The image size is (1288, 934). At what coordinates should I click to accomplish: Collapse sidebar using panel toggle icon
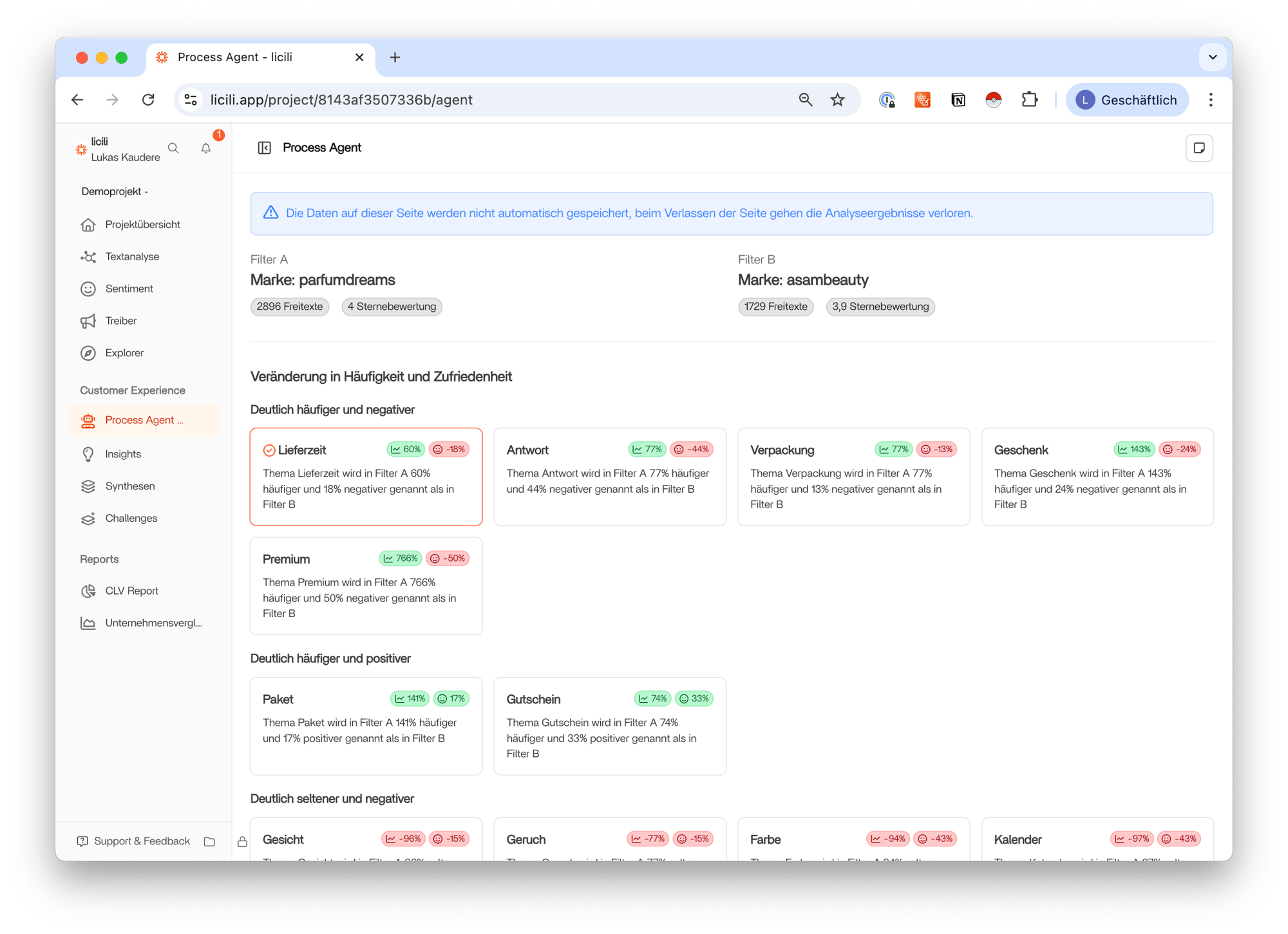tap(264, 148)
